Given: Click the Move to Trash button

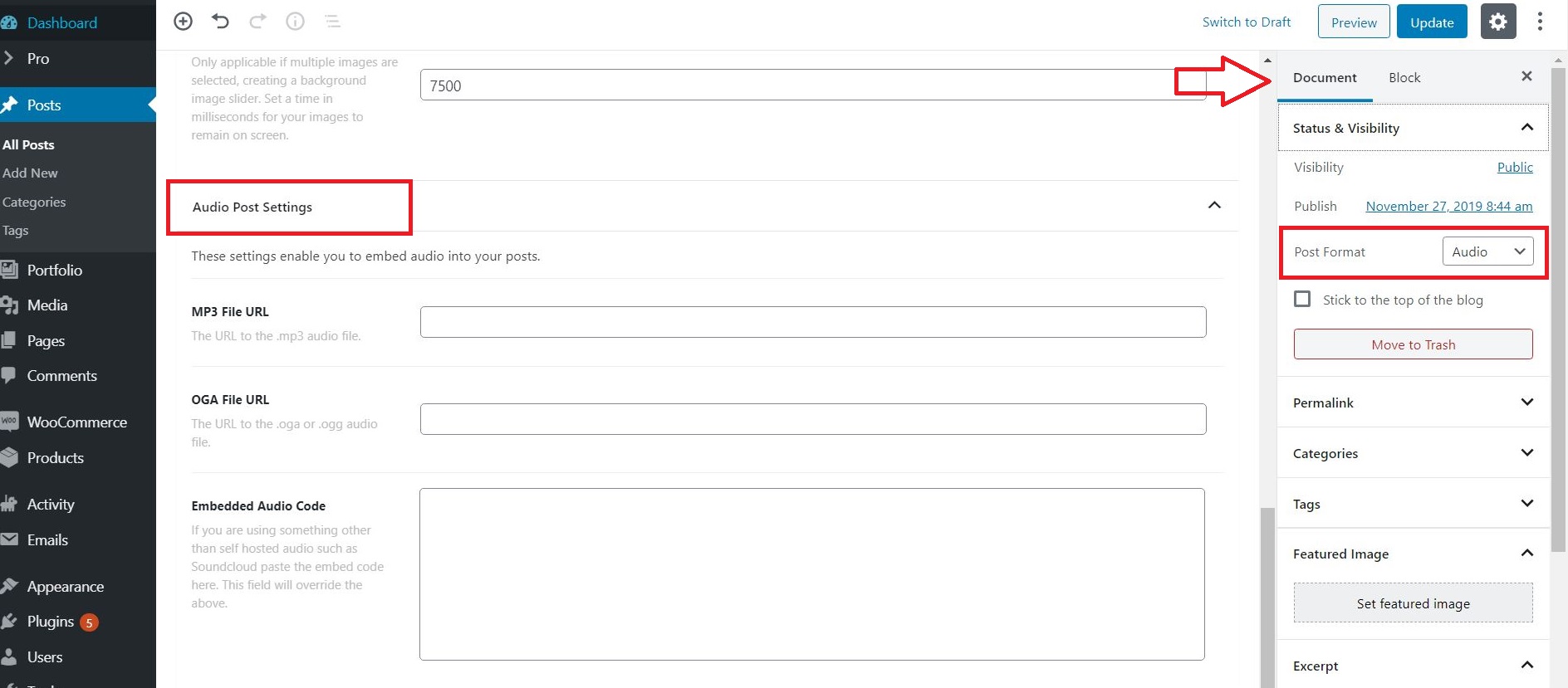Looking at the screenshot, I should [x=1413, y=344].
